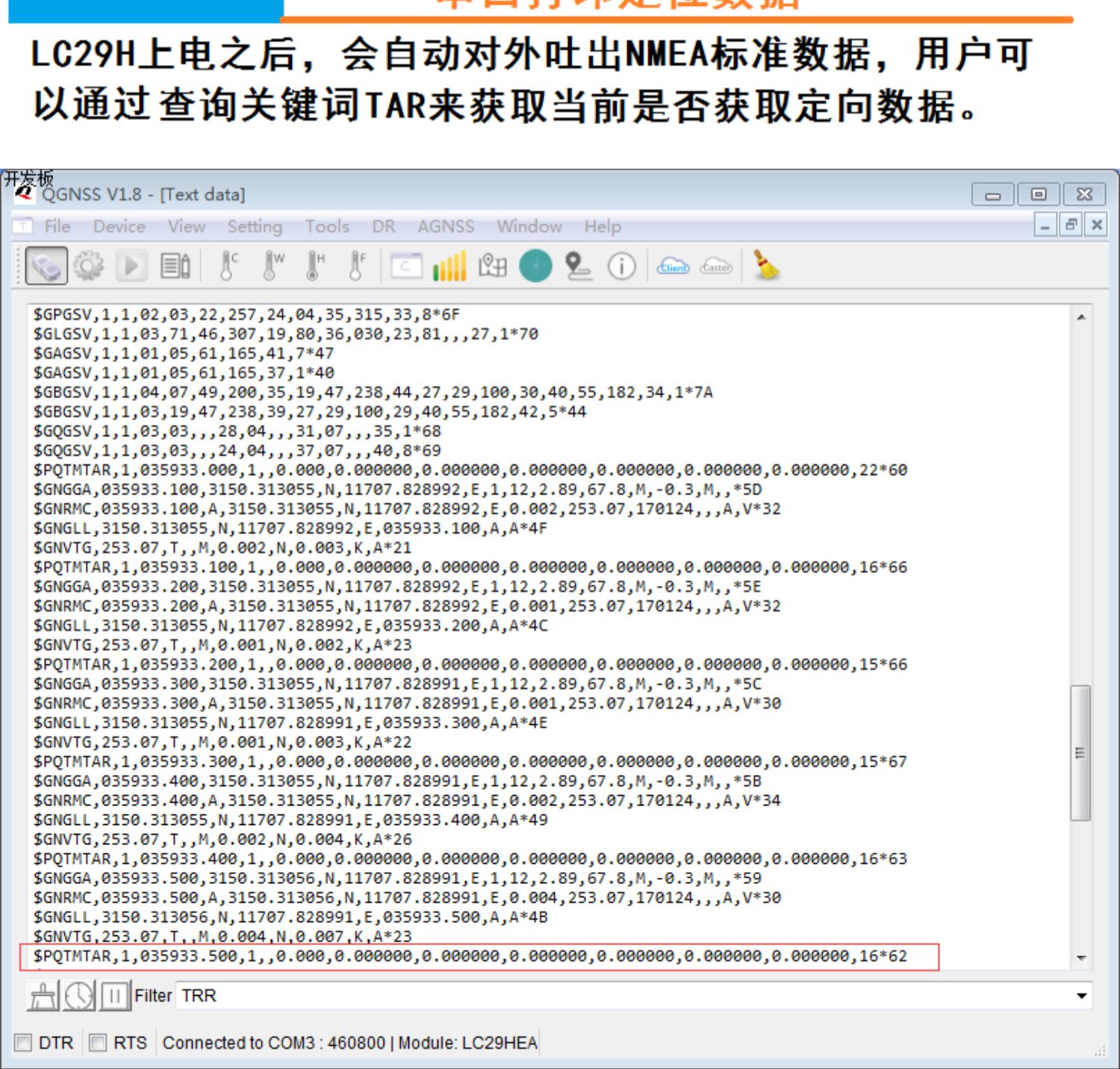
Task: Open the log edit document icon
Action: 175,266
